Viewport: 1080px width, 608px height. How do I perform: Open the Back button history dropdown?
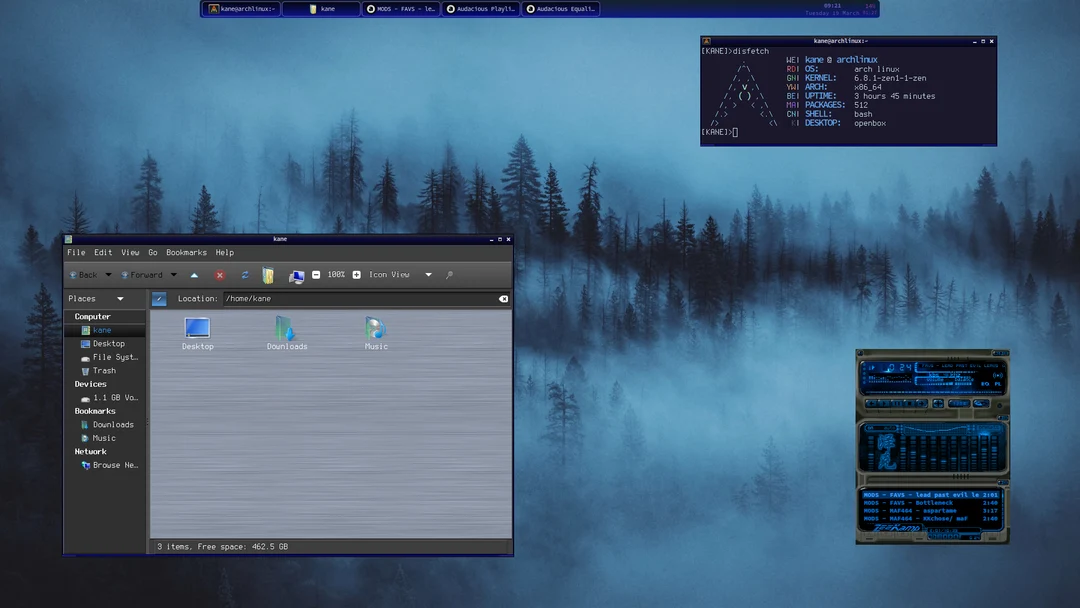click(x=108, y=275)
